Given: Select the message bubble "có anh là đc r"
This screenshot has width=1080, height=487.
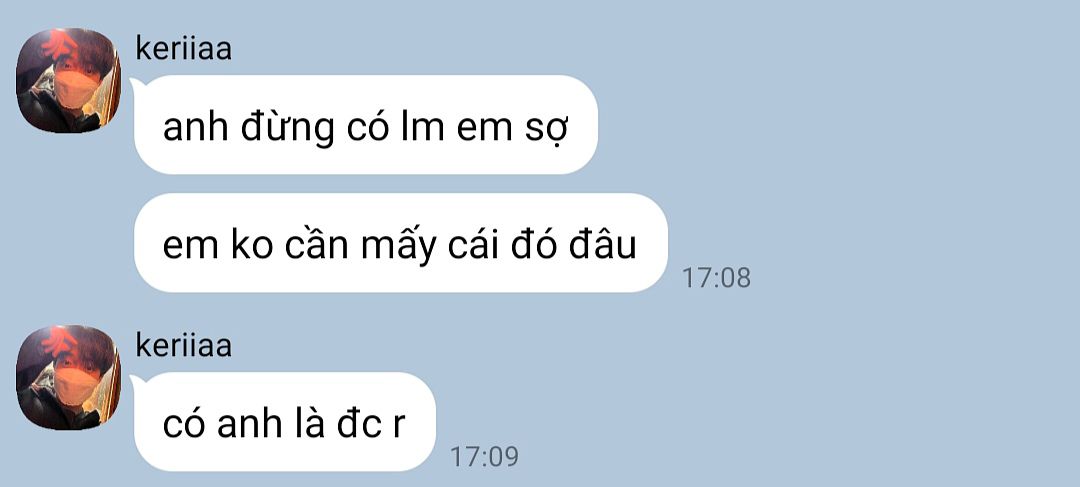Looking at the screenshot, I should (284, 422).
